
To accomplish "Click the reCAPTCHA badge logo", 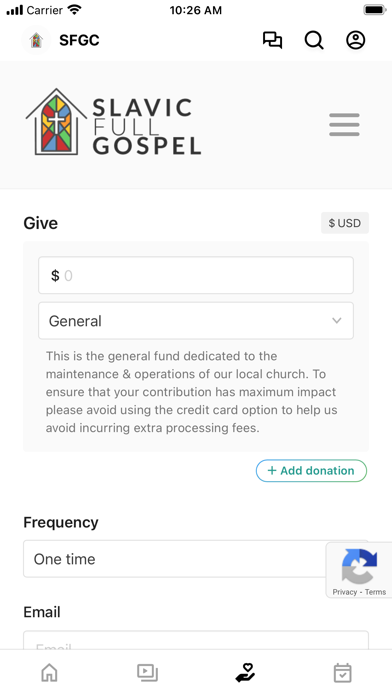I will [359, 566].
